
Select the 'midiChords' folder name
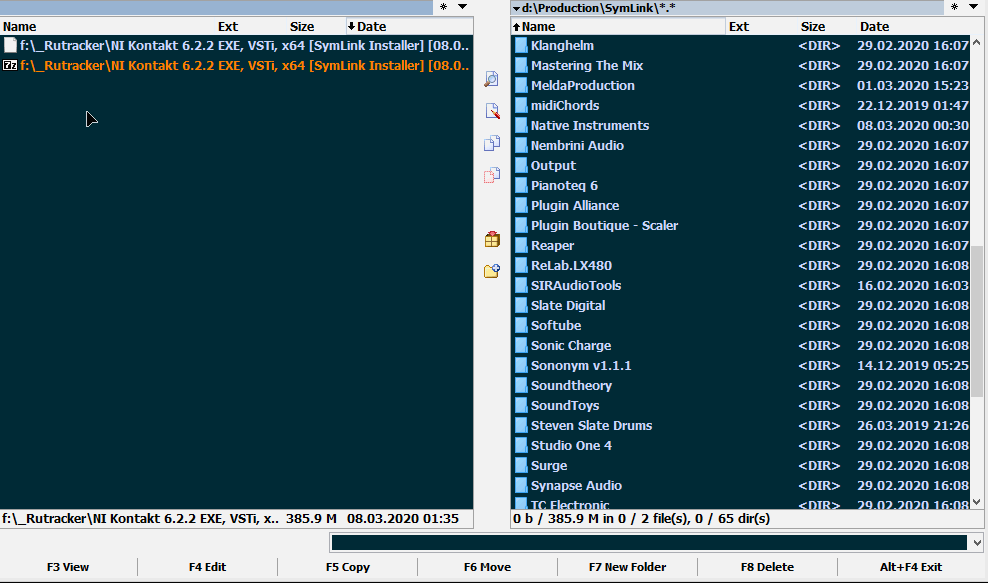pos(565,105)
